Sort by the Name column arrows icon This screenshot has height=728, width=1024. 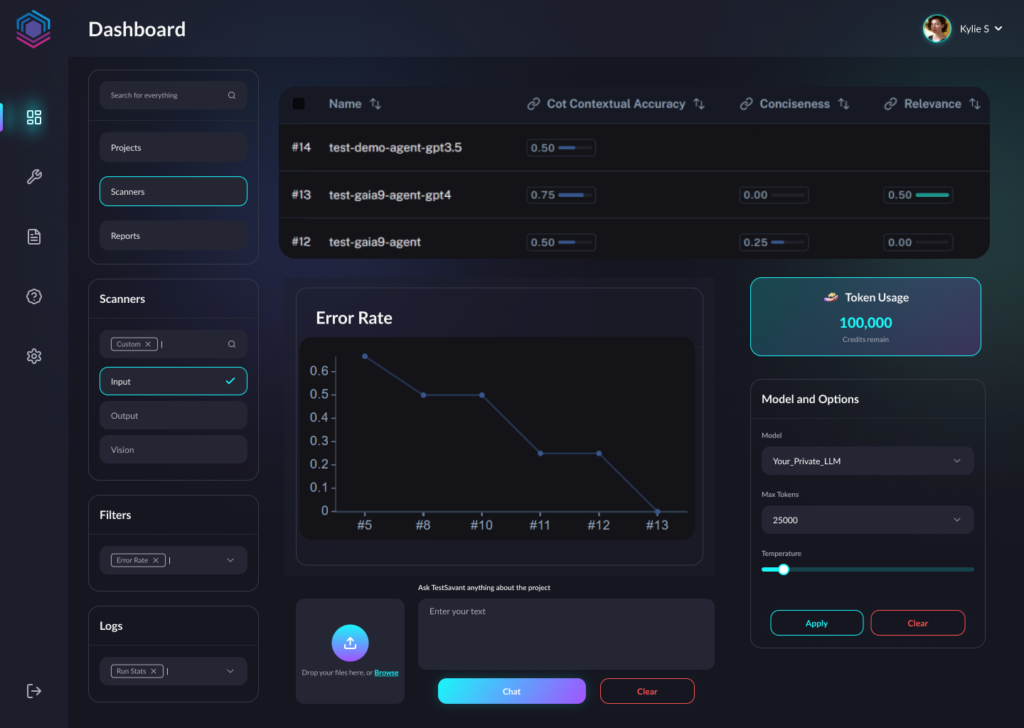click(x=376, y=104)
